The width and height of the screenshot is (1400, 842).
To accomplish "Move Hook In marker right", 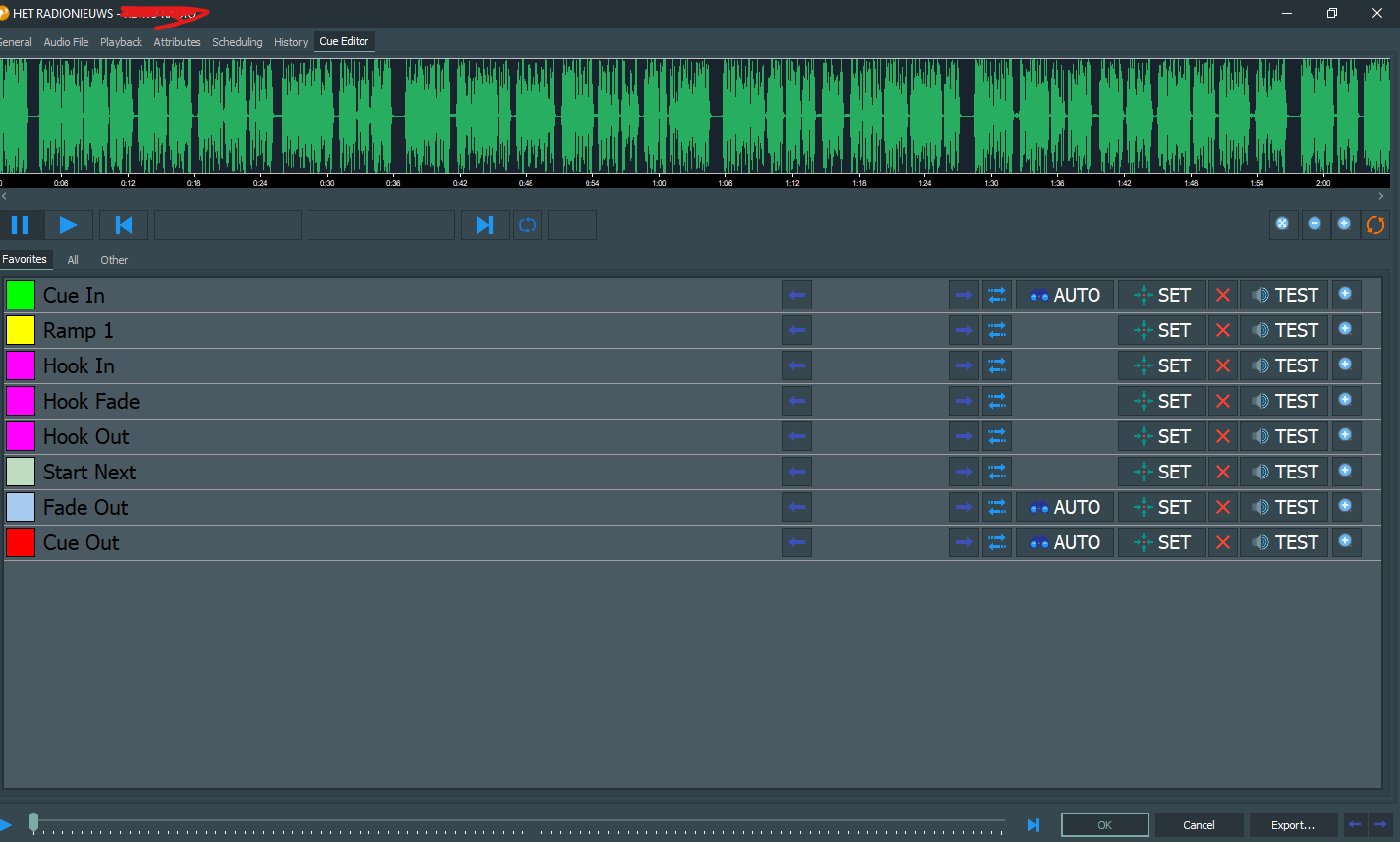I will pos(964,365).
